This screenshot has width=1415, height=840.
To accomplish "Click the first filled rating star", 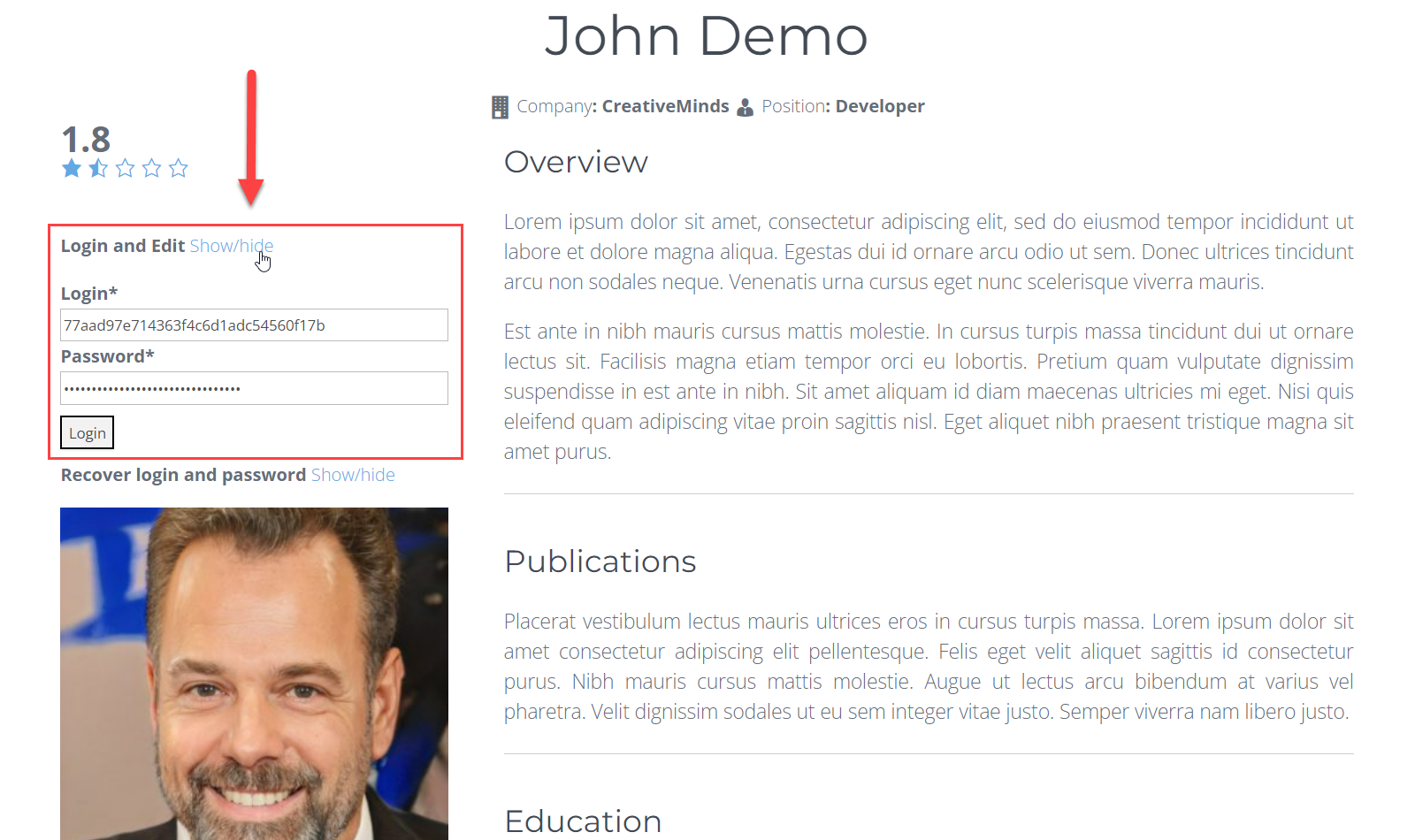I will coord(72,168).
